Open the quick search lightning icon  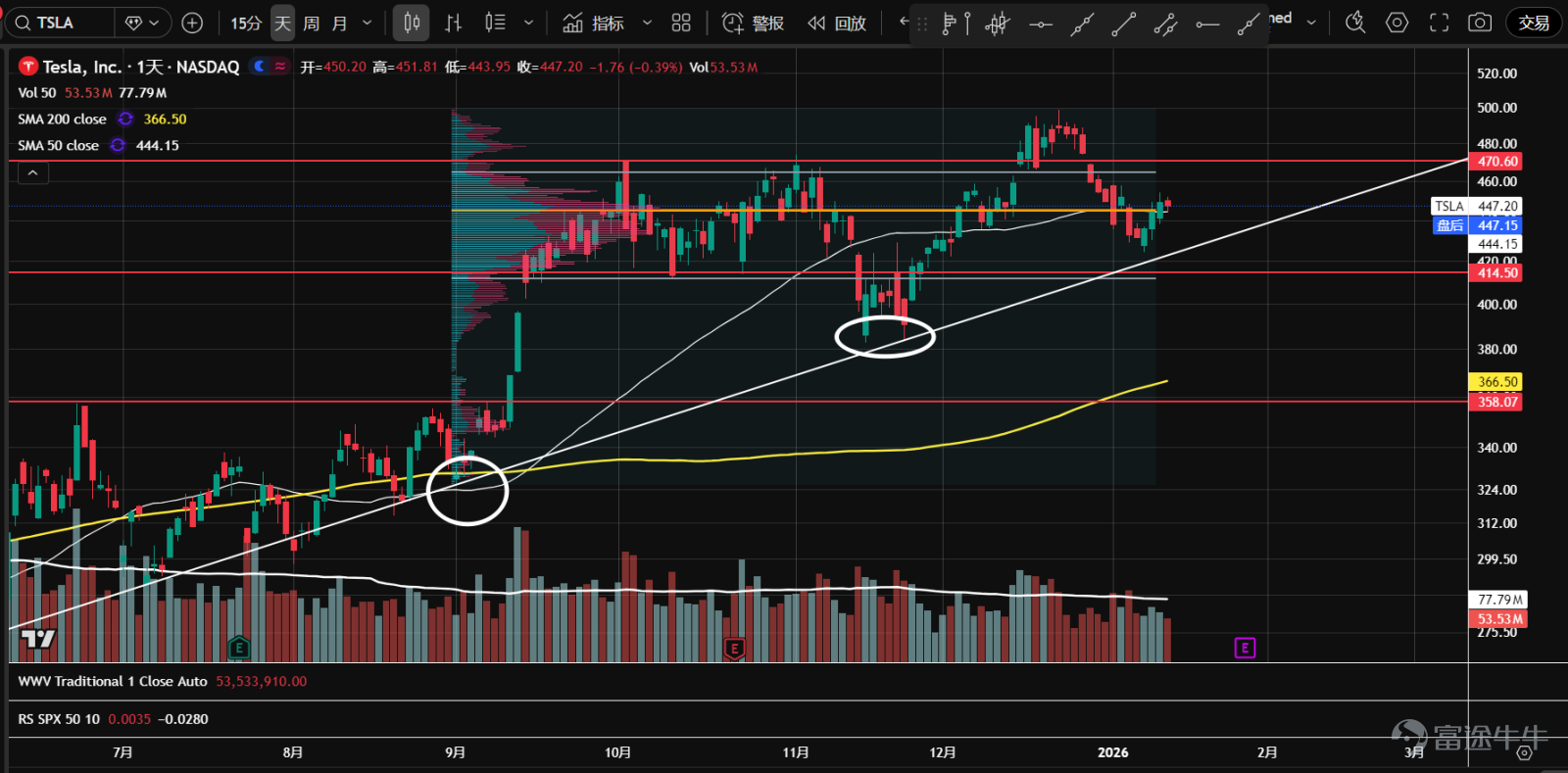[x=1355, y=23]
